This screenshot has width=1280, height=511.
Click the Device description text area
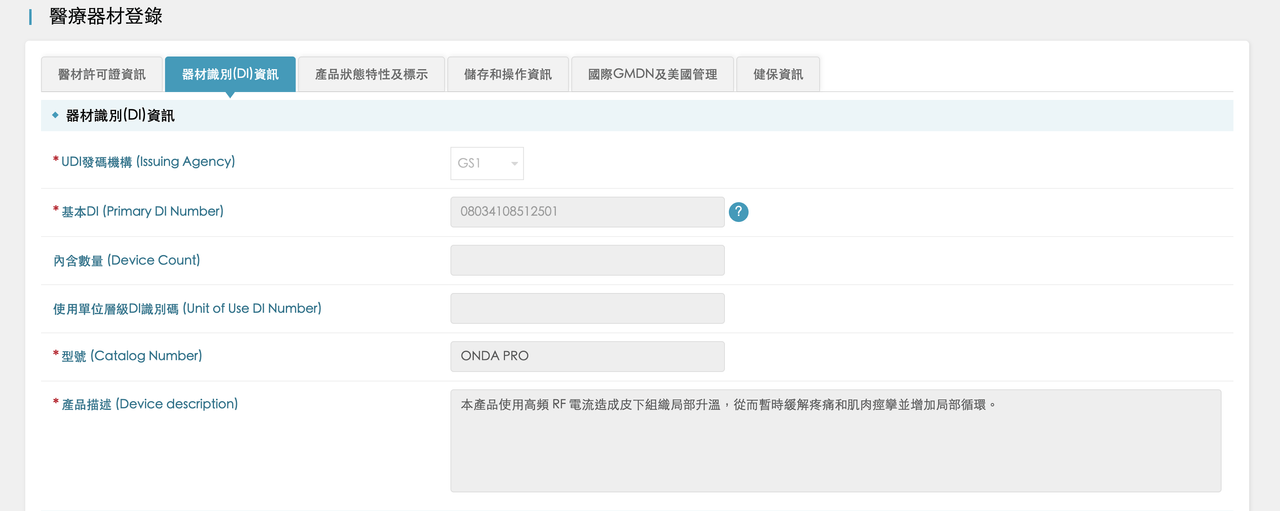(836, 441)
